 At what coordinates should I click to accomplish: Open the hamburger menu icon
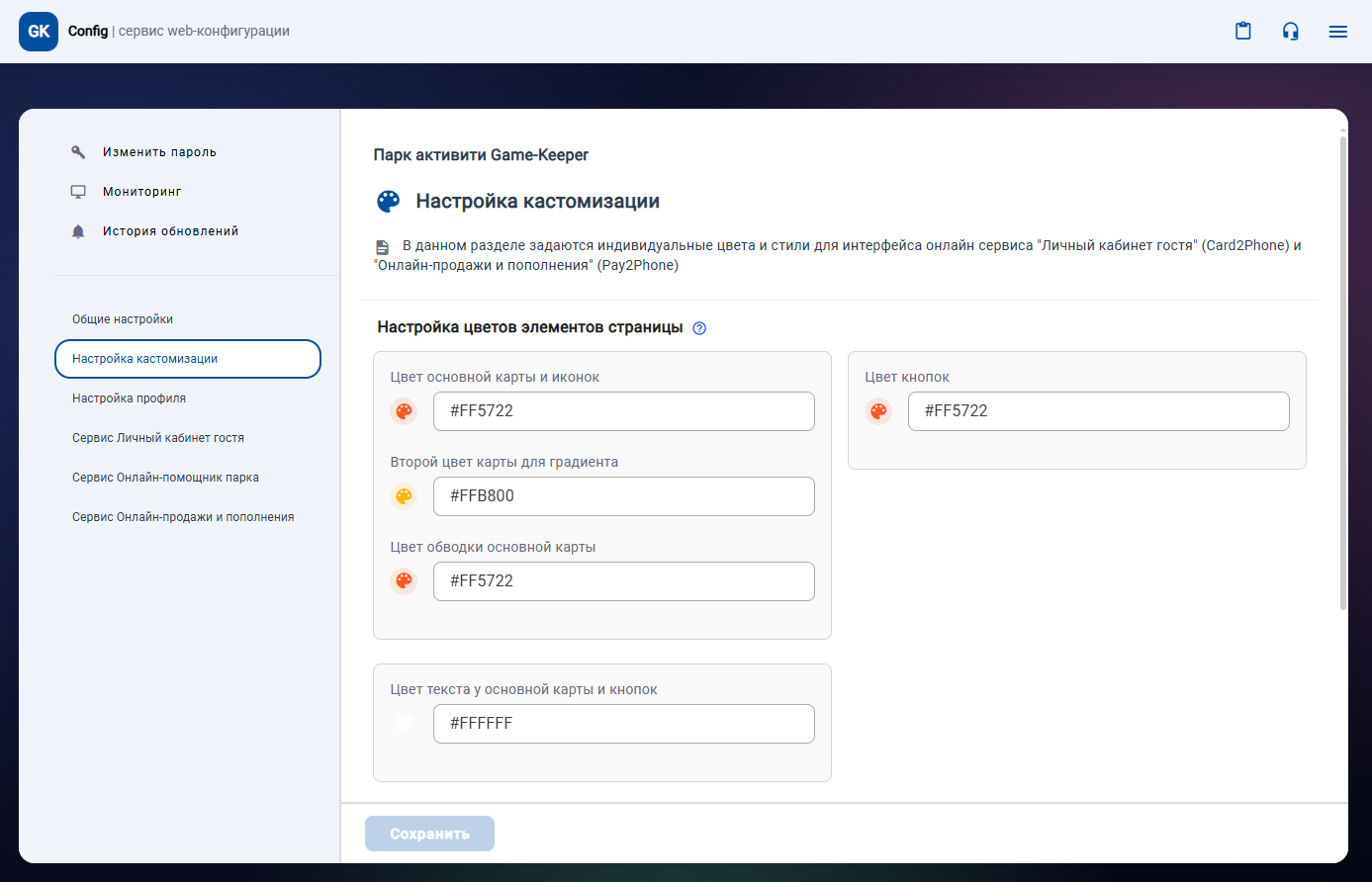pyautogui.click(x=1337, y=32)
